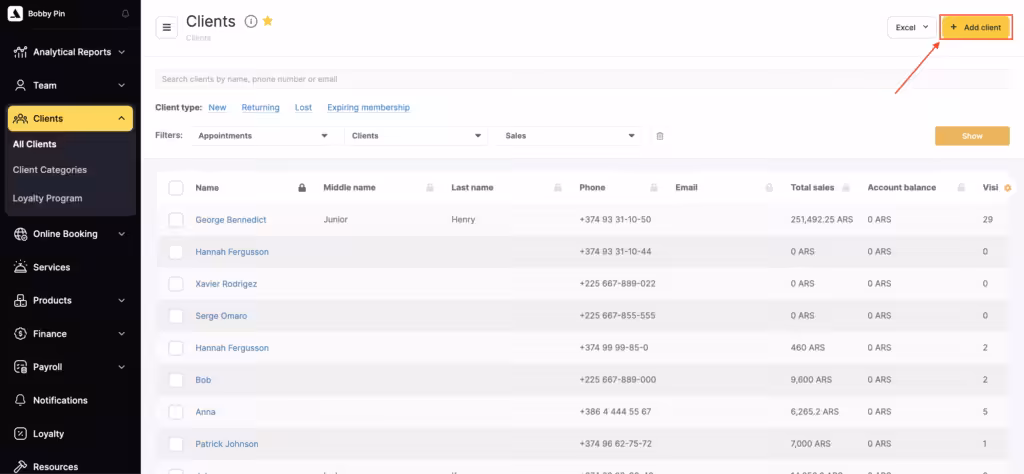This screenshot has width=1024, height=474.
Task: Click the lock icon in Name column
Action: pyautogui.click(x=302, y=188)
